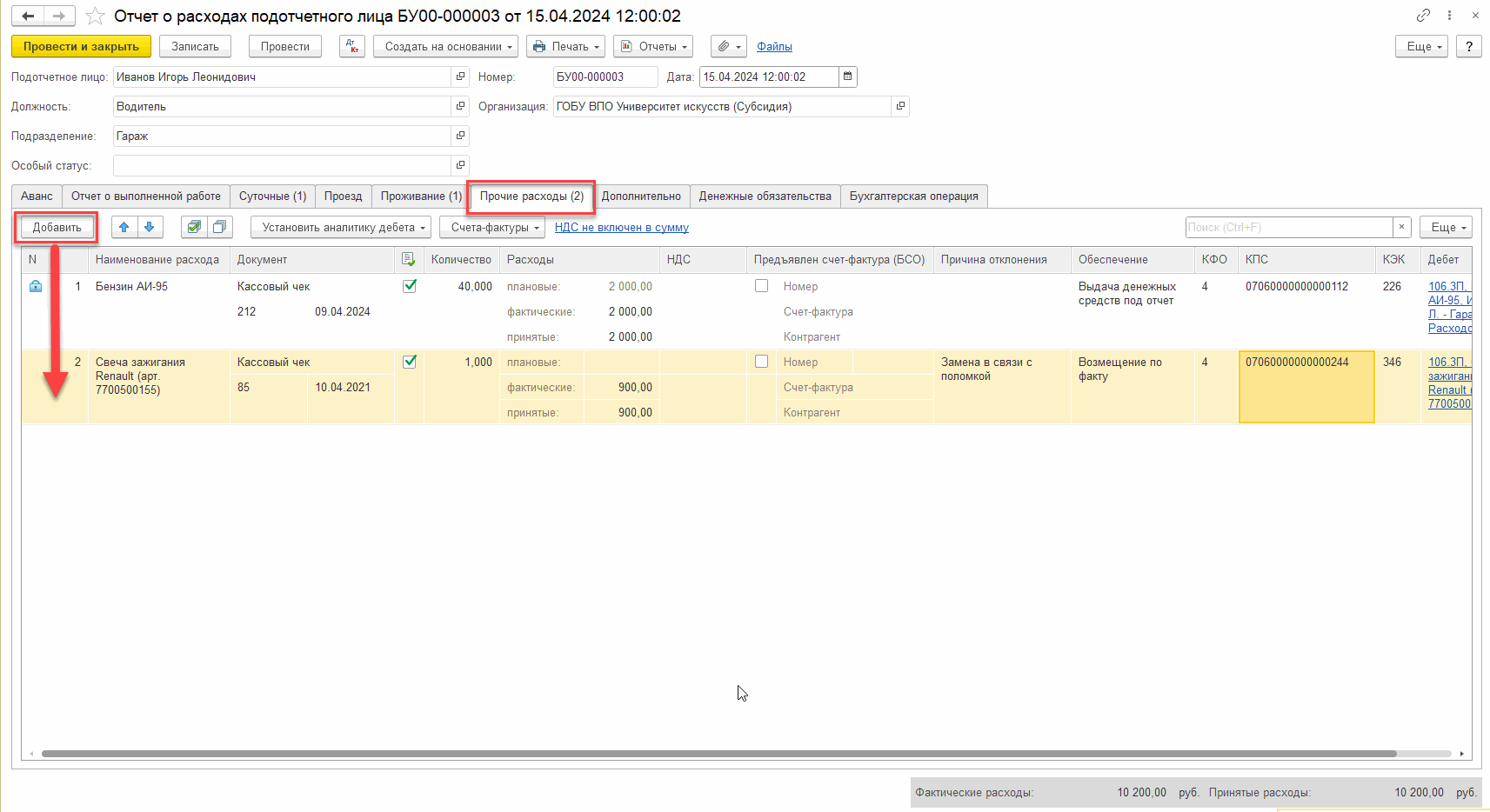The image size is (1490, 812).
Task: Click the Записать button
Action: click(195, 46)
